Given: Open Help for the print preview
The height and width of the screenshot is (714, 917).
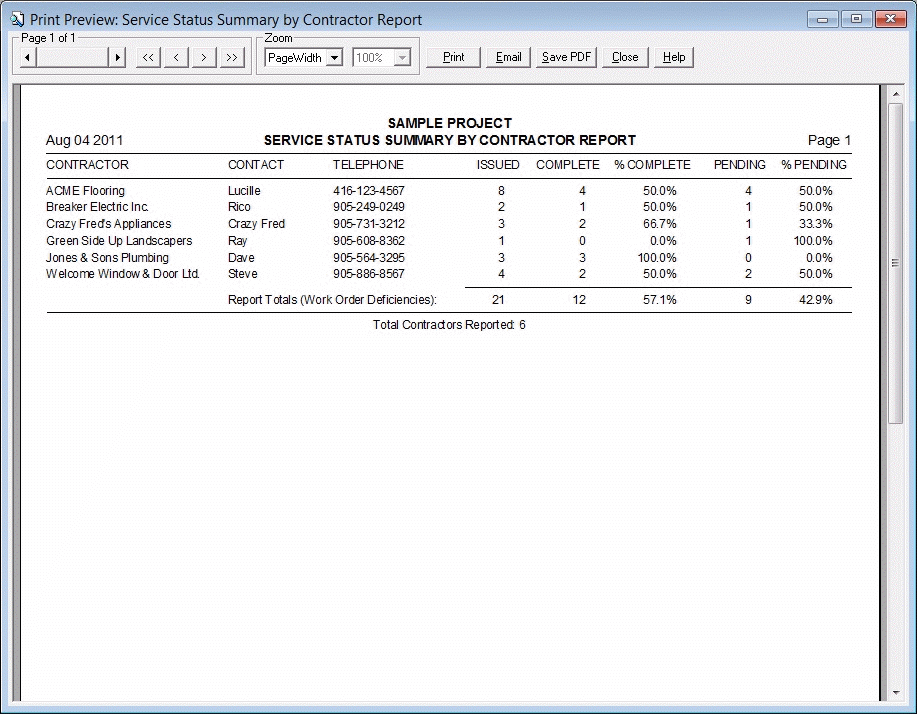Looking at the screenshot, I should point(674,57).
